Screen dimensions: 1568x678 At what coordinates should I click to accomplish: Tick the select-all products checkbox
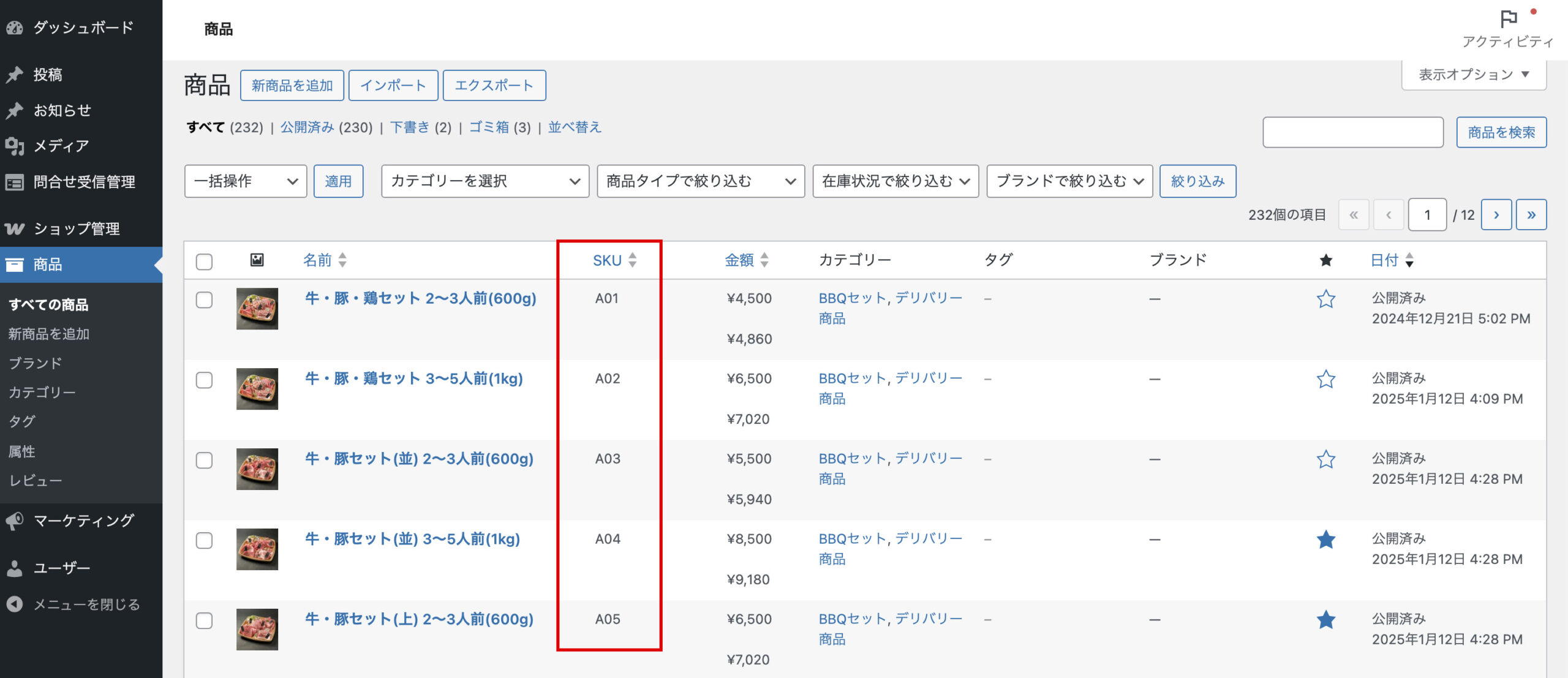click(204, 262)
